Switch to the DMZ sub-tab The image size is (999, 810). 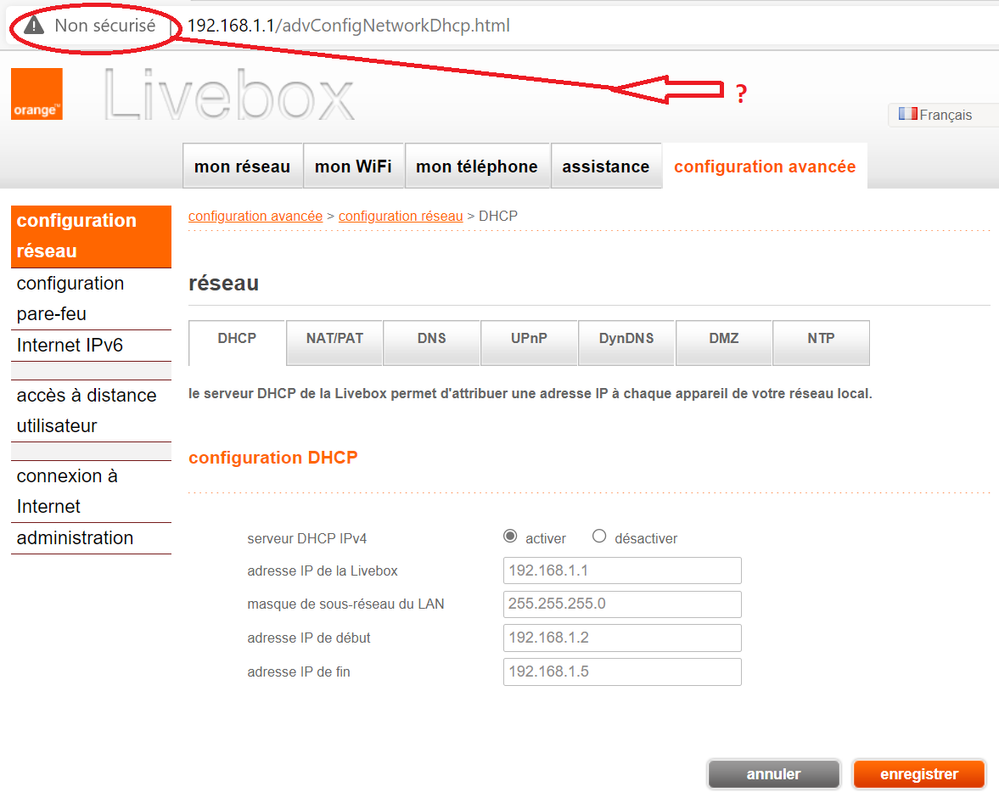tap(724, 342)
